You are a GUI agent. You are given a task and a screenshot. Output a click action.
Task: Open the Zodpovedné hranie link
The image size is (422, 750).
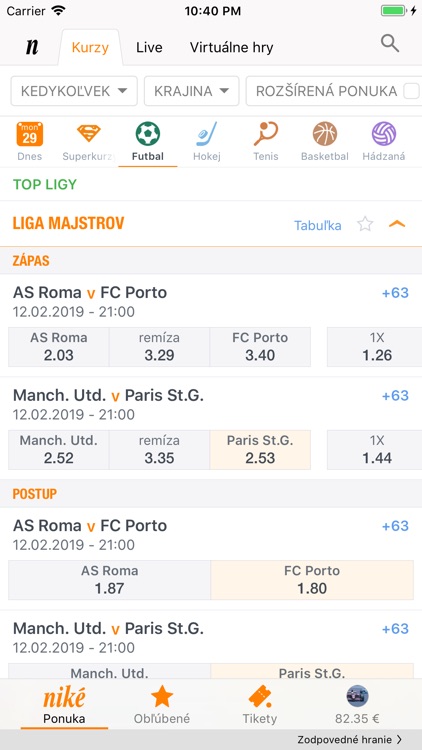[x=350, y=740]
